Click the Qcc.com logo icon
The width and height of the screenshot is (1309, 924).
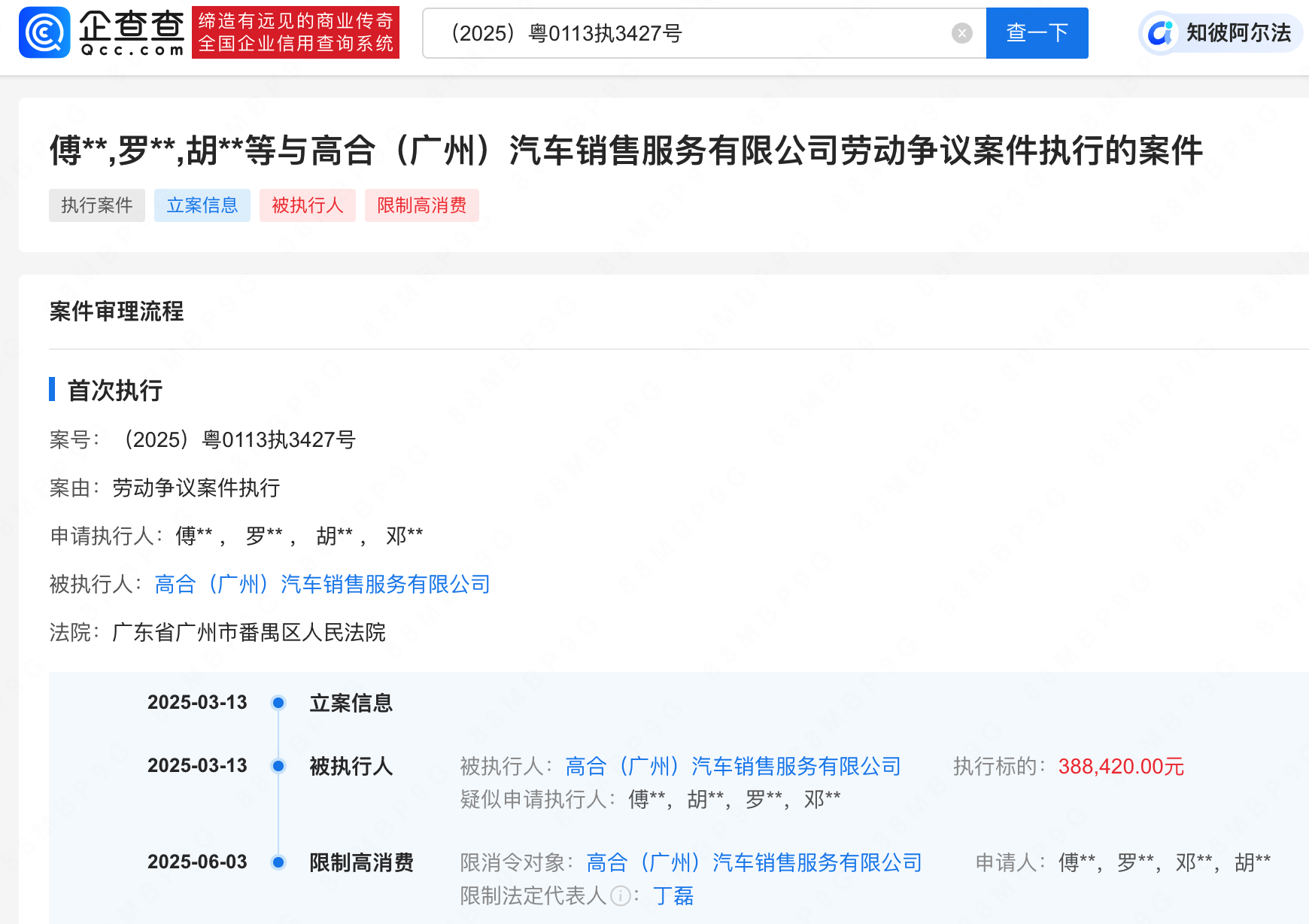(x=44, y=32)
